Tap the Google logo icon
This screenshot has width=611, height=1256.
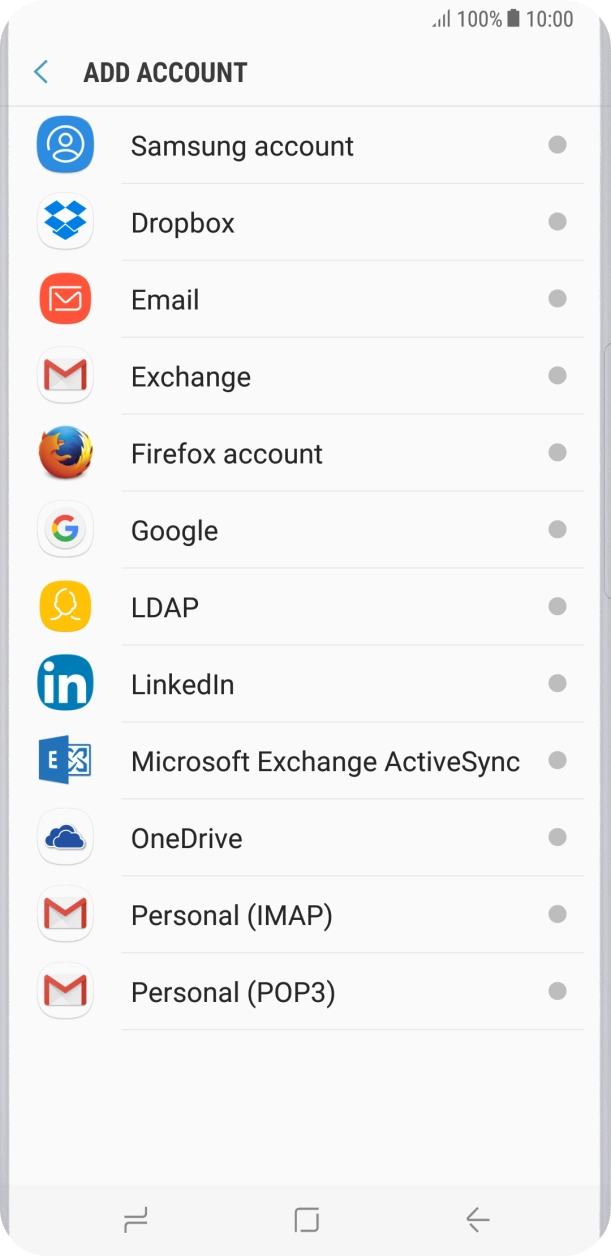(x=65, y=530)
